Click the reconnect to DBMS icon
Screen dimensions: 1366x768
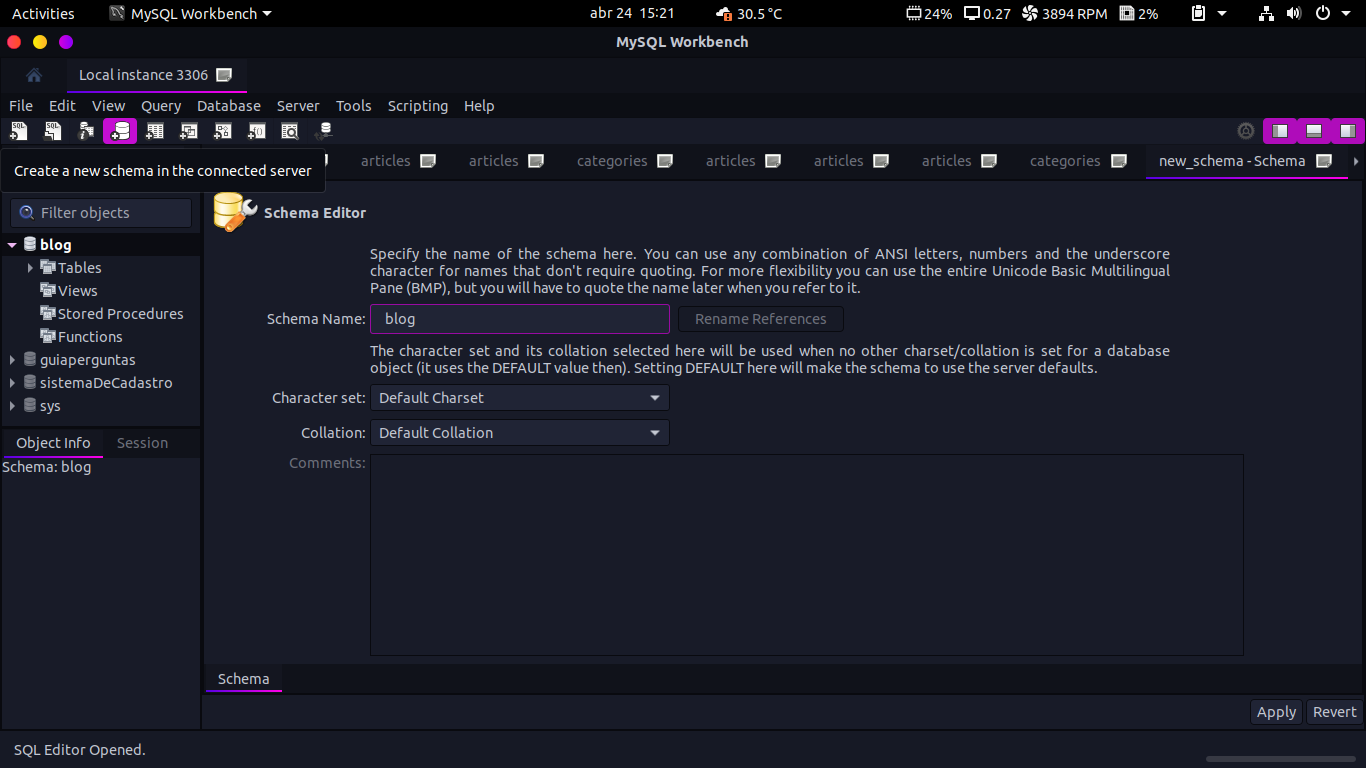pos(323,131)
